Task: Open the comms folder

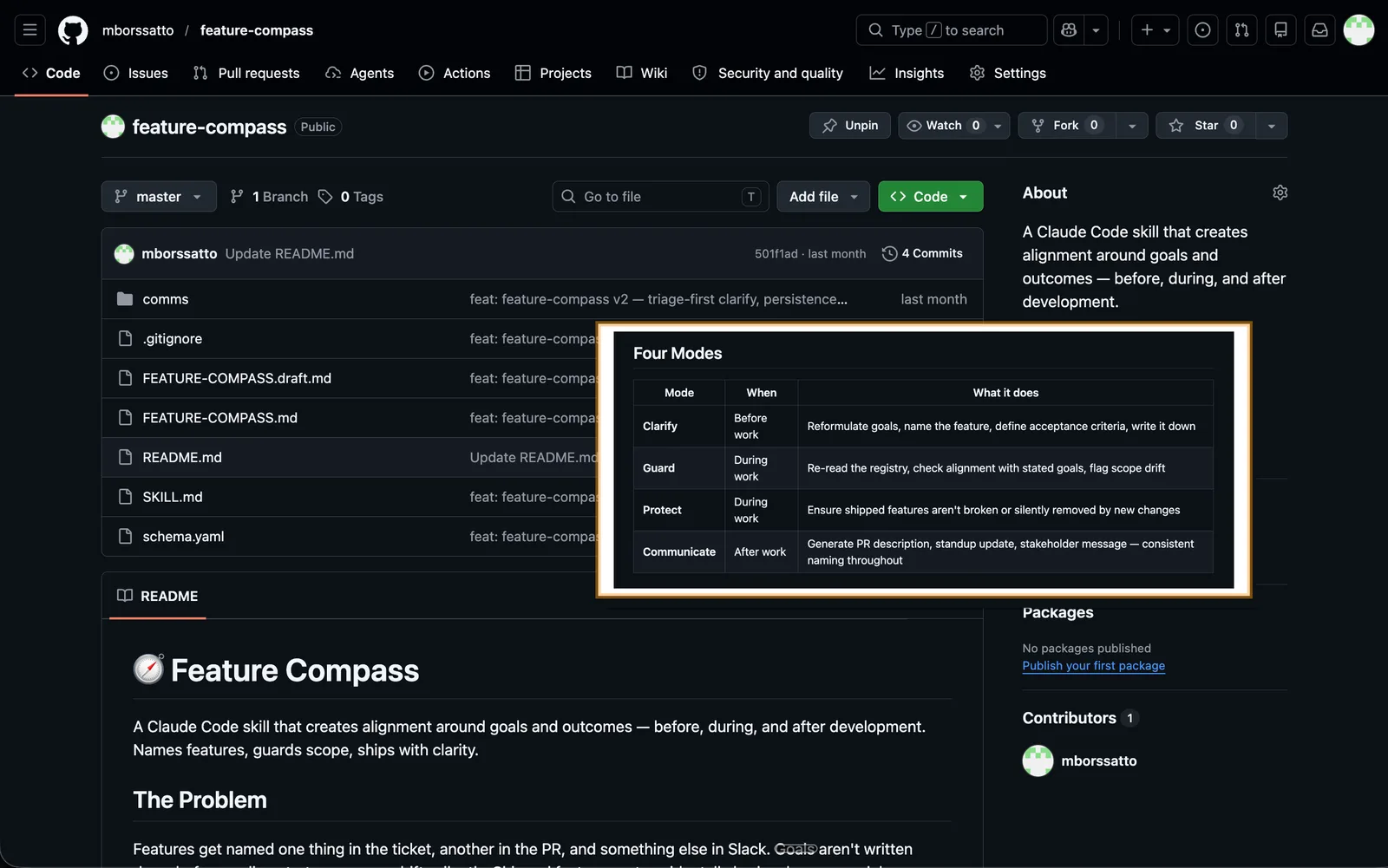Action: pos(166,299)
